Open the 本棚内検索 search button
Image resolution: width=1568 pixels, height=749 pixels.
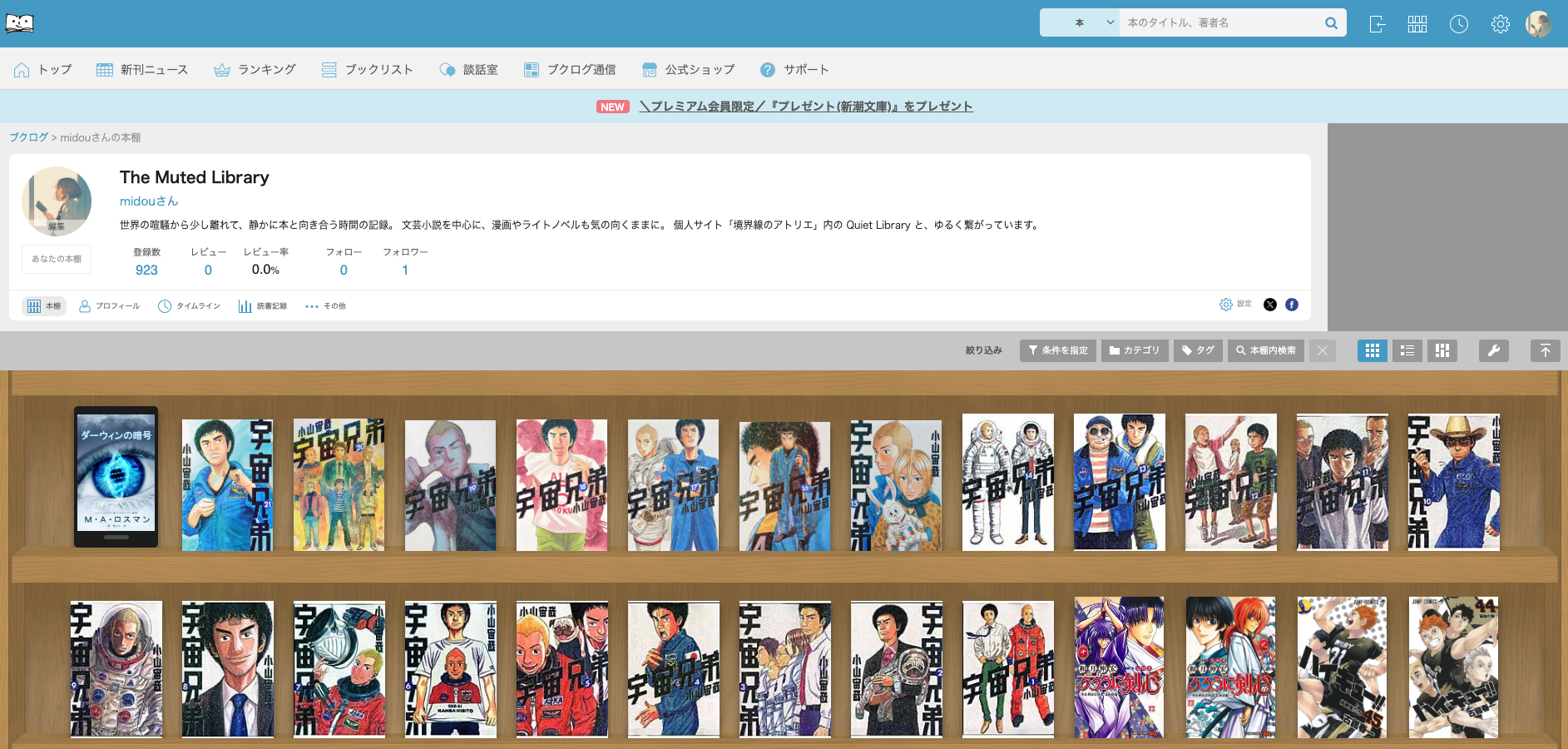[x=1266, y=350]
